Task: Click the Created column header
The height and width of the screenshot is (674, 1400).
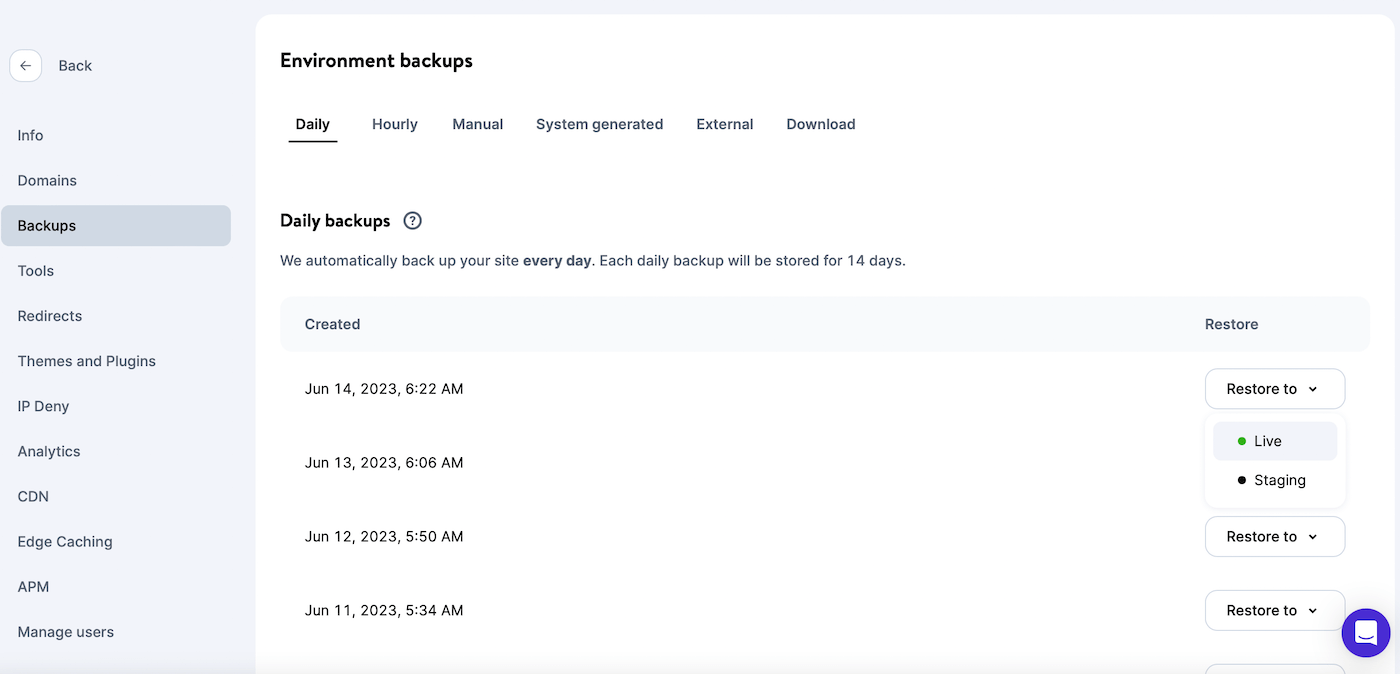Action: click(332, 323)
